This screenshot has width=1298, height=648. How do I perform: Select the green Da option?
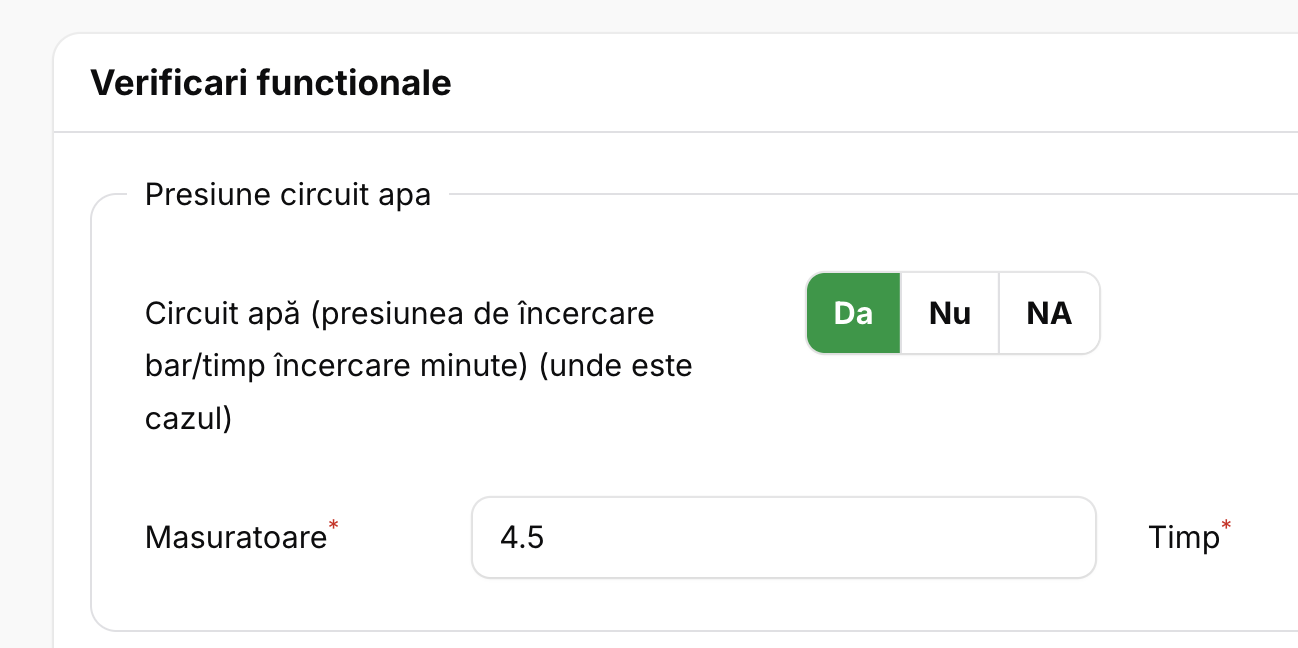tap(853, 314)
